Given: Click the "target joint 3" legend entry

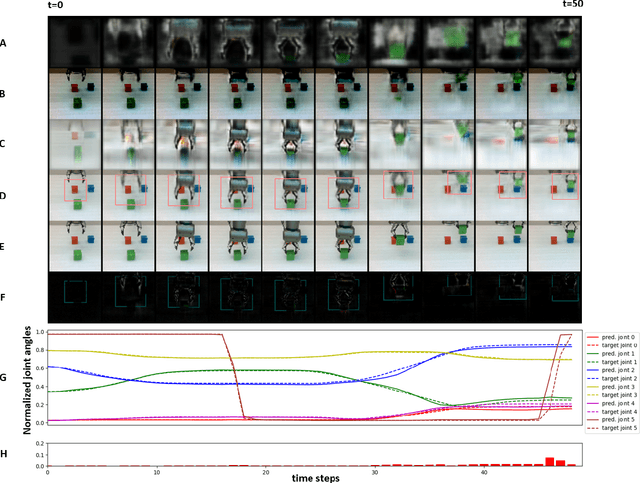Looking at the screenshot, I should tap(611, 395).
